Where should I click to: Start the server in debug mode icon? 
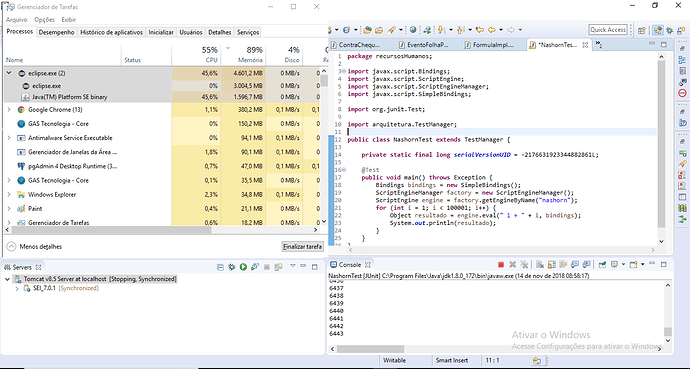pos(232,267)
